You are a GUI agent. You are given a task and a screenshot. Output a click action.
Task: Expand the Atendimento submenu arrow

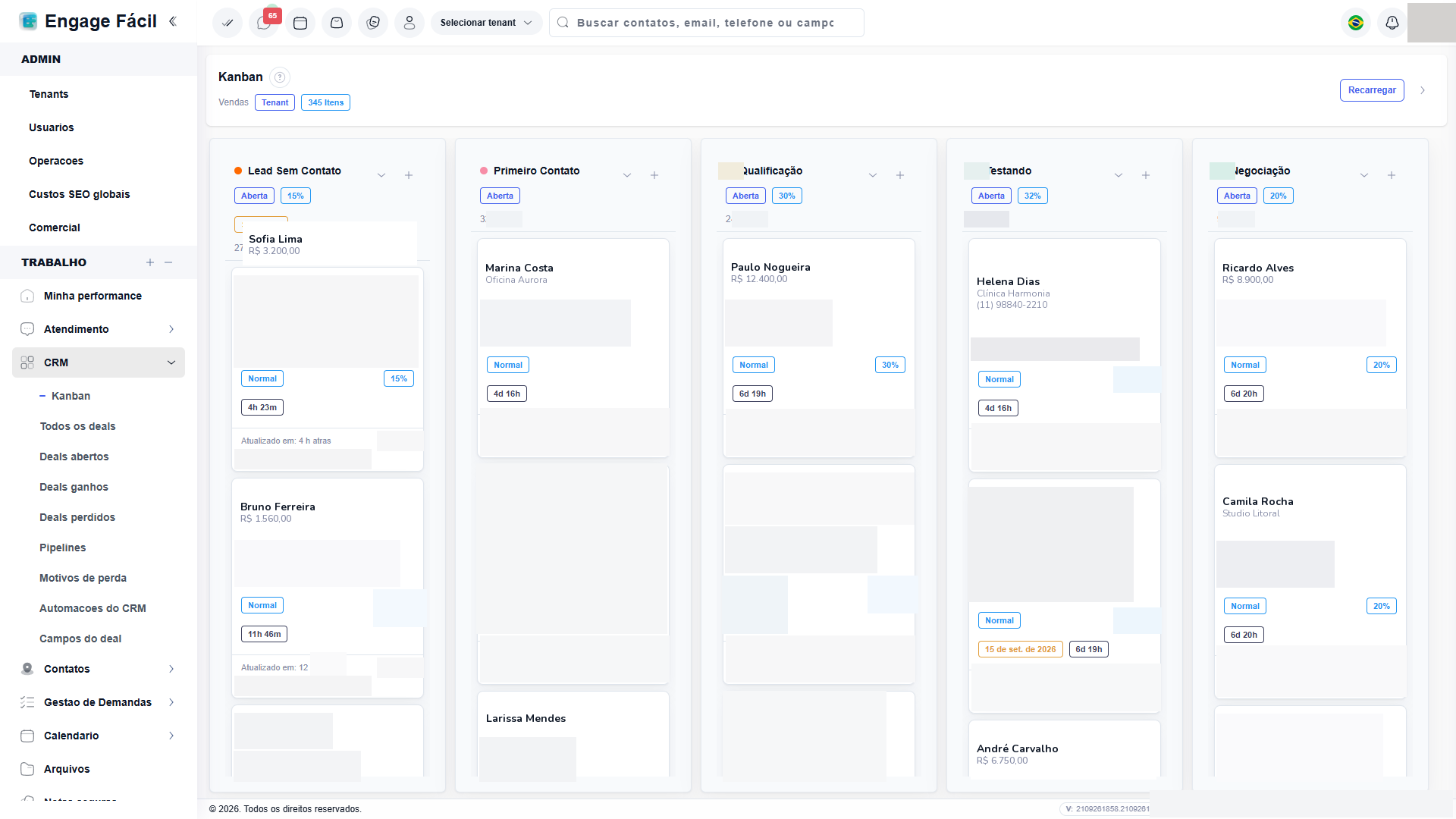coord(171,329)
